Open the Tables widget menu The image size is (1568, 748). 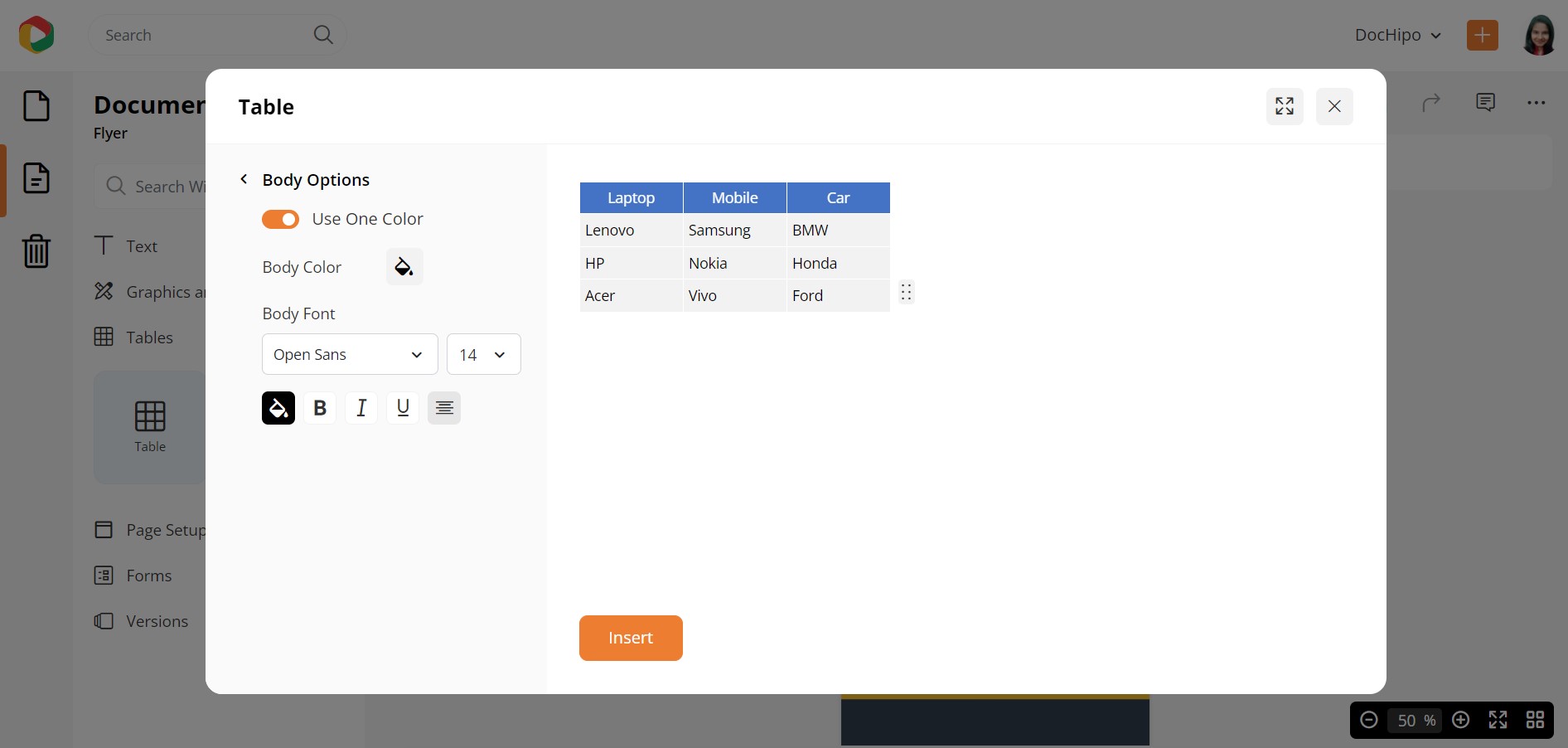133,338
